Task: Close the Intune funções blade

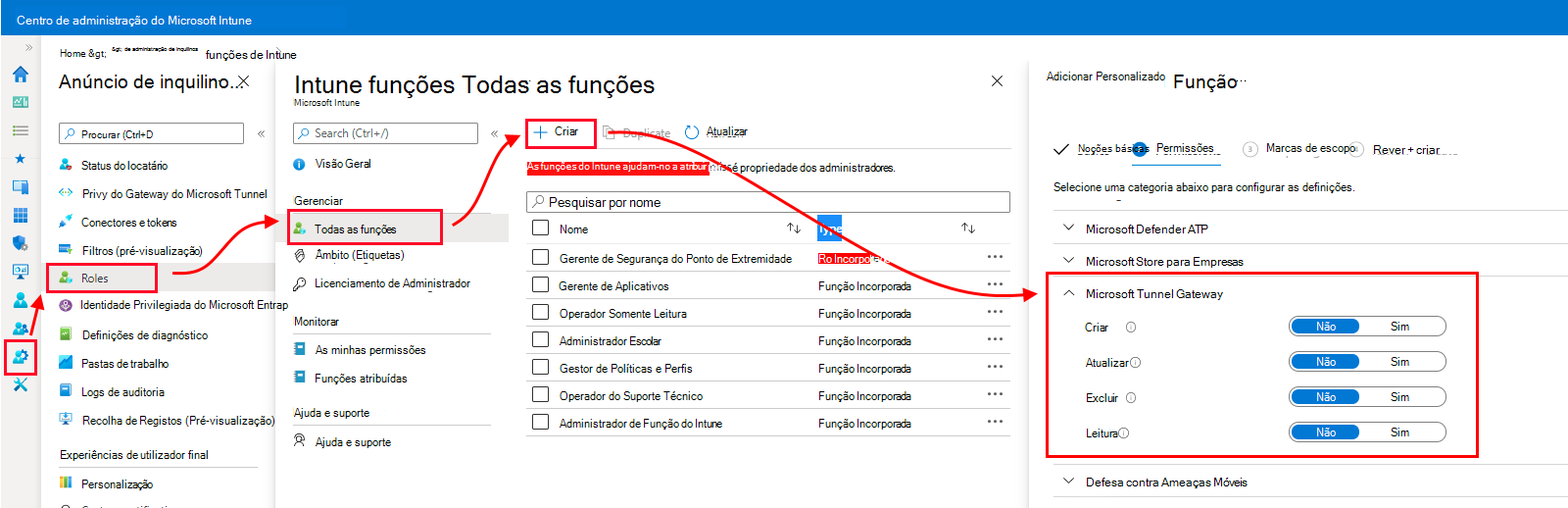Action: tap(997, 81)
